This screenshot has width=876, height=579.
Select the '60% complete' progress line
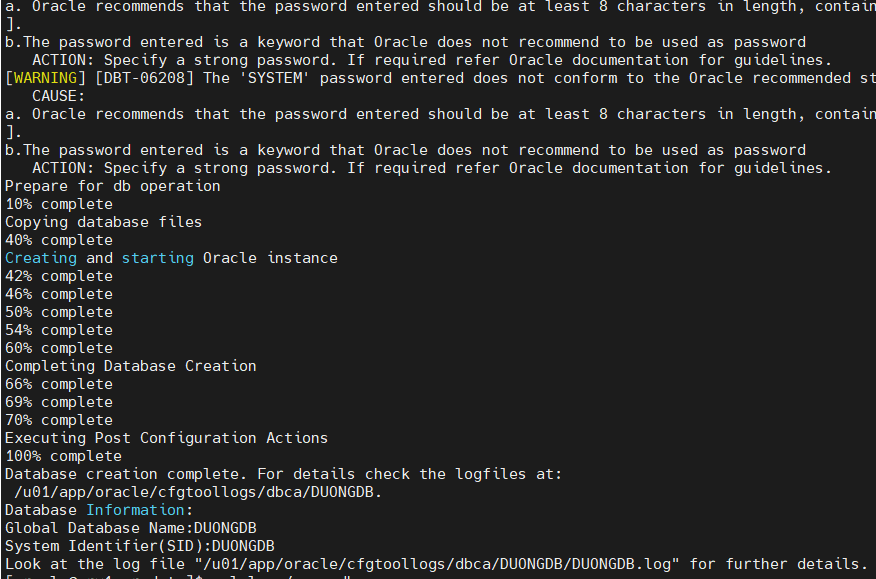59,348
